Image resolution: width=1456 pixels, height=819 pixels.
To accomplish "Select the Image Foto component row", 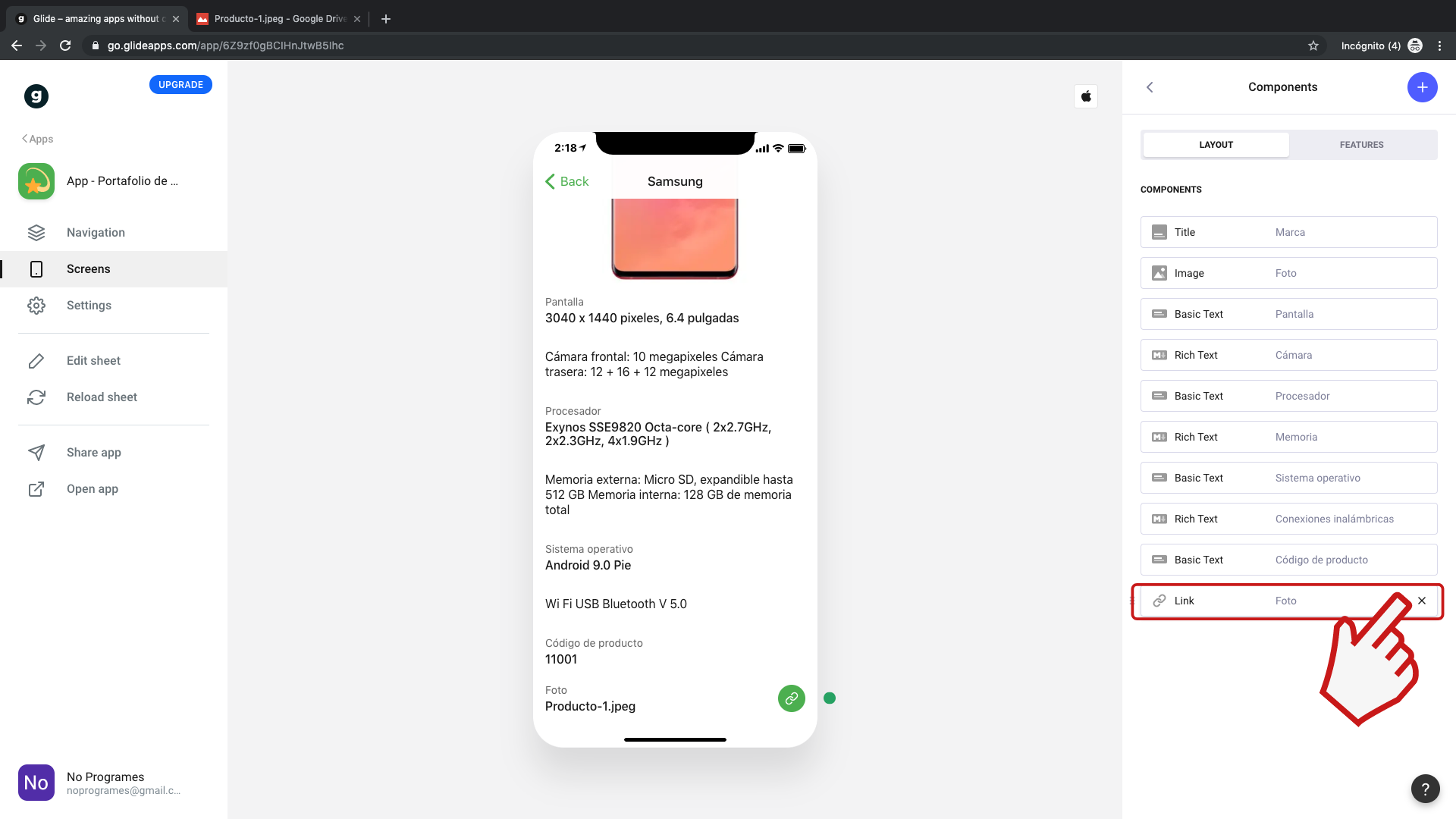I will click(x=1288, y=273).
